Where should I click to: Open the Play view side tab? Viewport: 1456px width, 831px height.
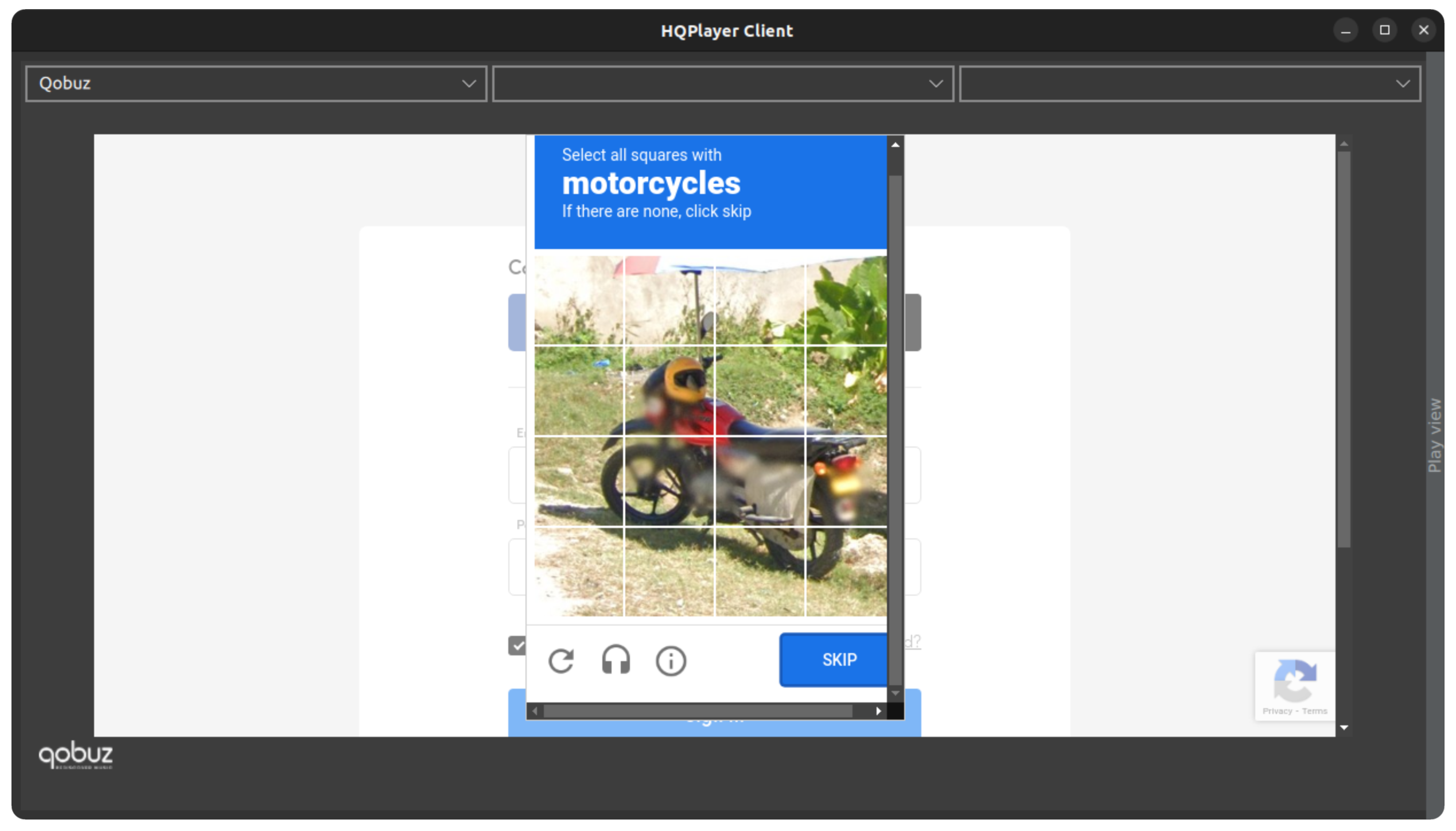tap(1434, 435)
